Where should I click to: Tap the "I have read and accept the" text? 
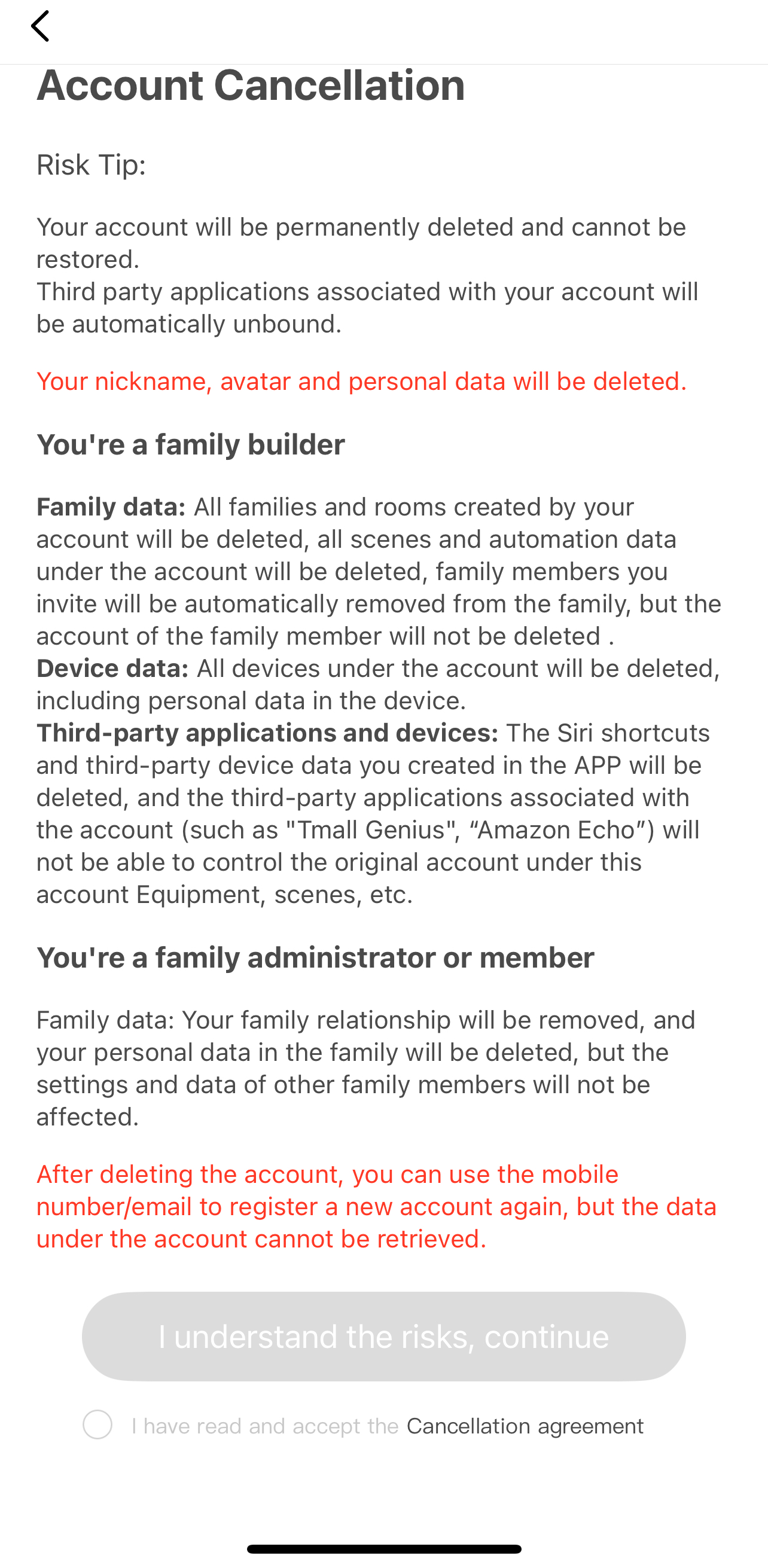tap(265, 1426)
